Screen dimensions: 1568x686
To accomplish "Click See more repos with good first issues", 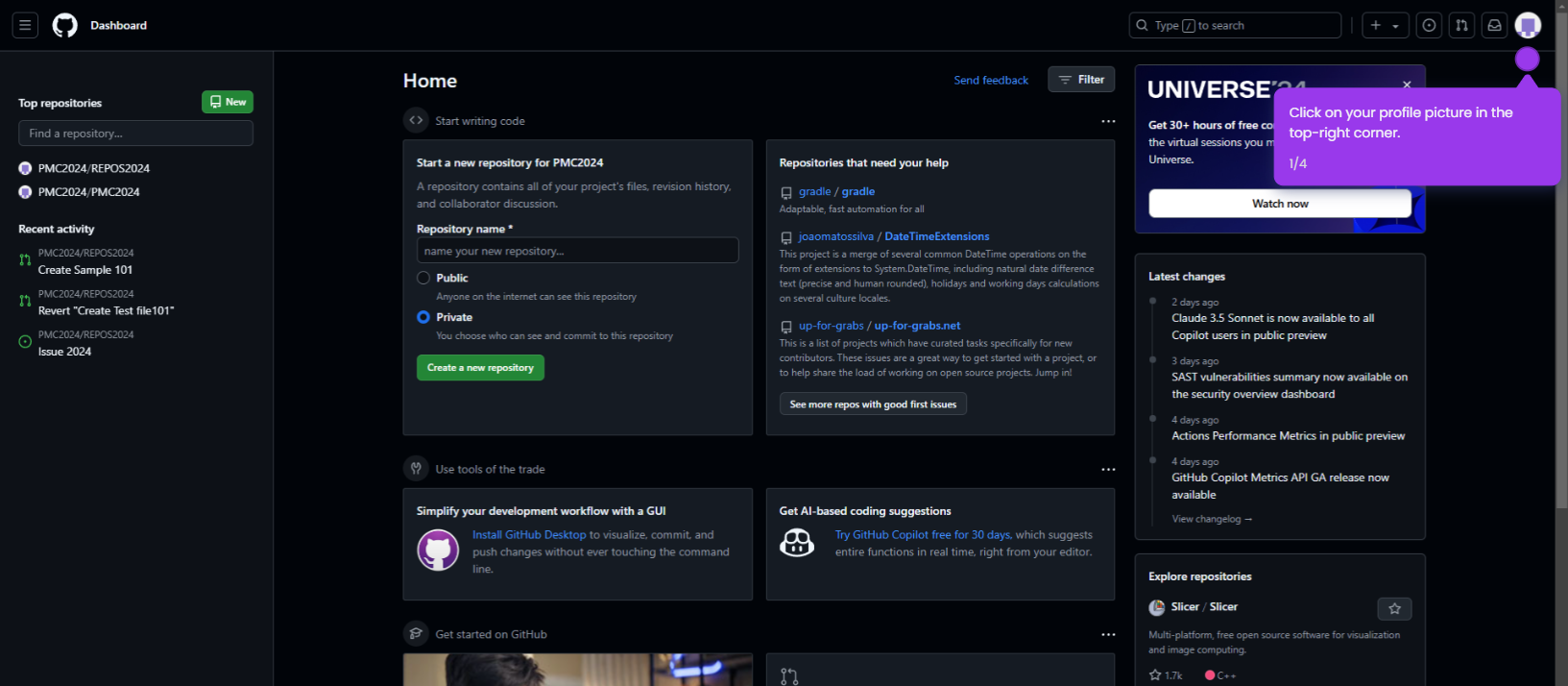I will 873,404.
